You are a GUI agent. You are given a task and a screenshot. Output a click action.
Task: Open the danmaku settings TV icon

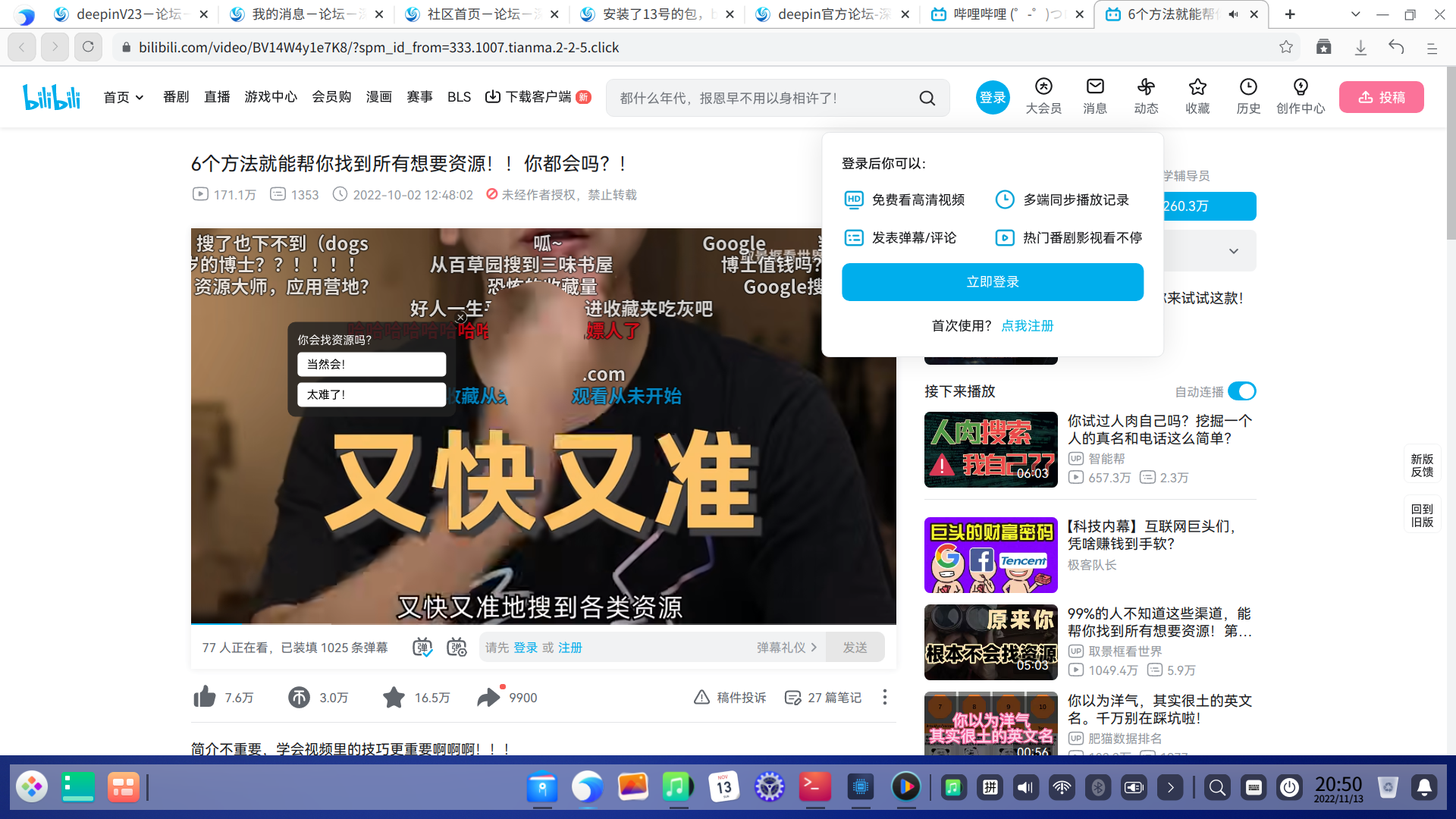tap(457, 647)
